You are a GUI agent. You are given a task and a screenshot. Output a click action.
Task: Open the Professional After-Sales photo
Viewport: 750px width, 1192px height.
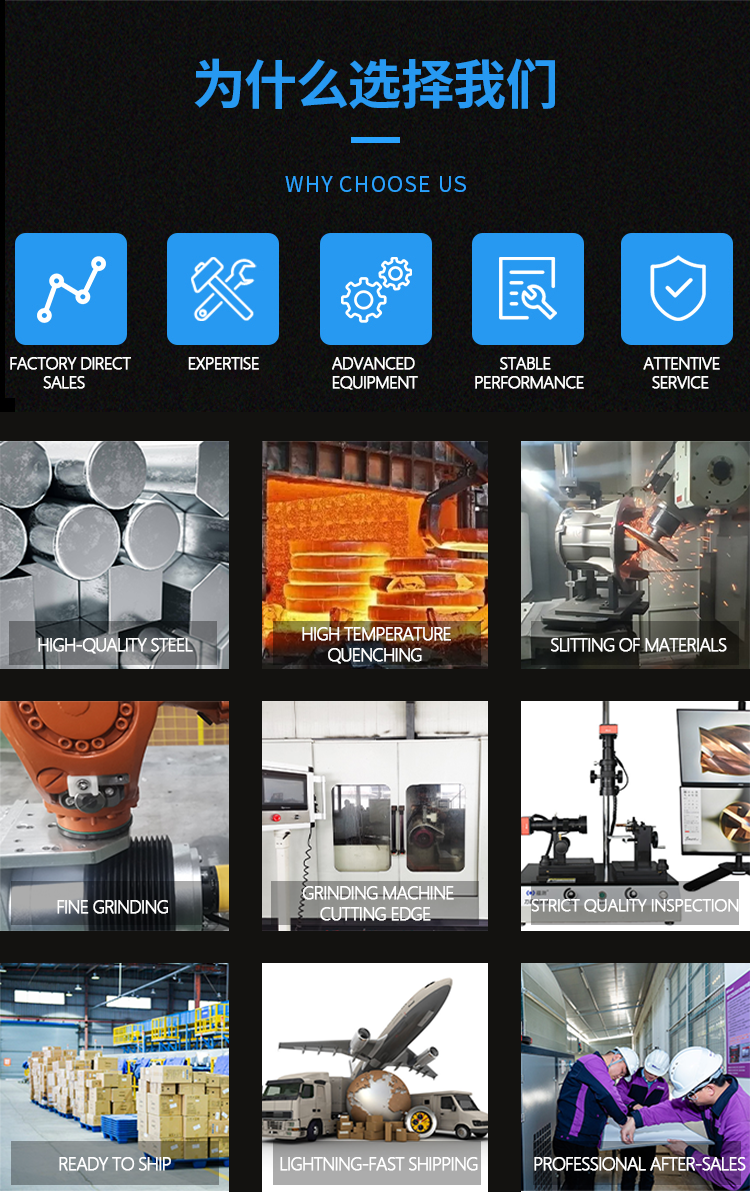pyautogui.click(x=635, y=1077)
